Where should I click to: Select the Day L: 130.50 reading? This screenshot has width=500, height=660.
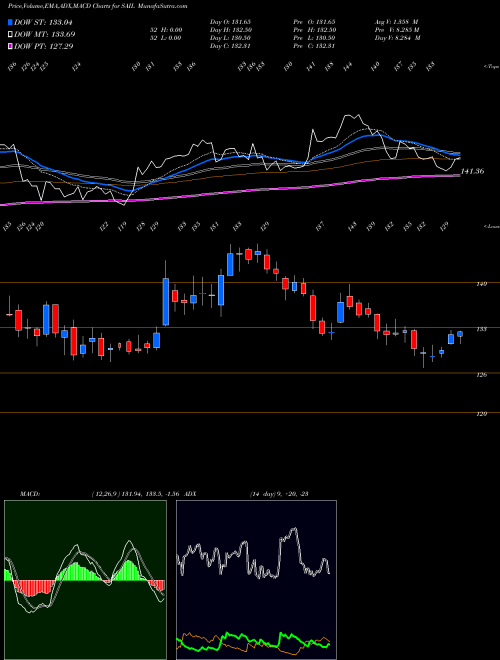[231, 38]
